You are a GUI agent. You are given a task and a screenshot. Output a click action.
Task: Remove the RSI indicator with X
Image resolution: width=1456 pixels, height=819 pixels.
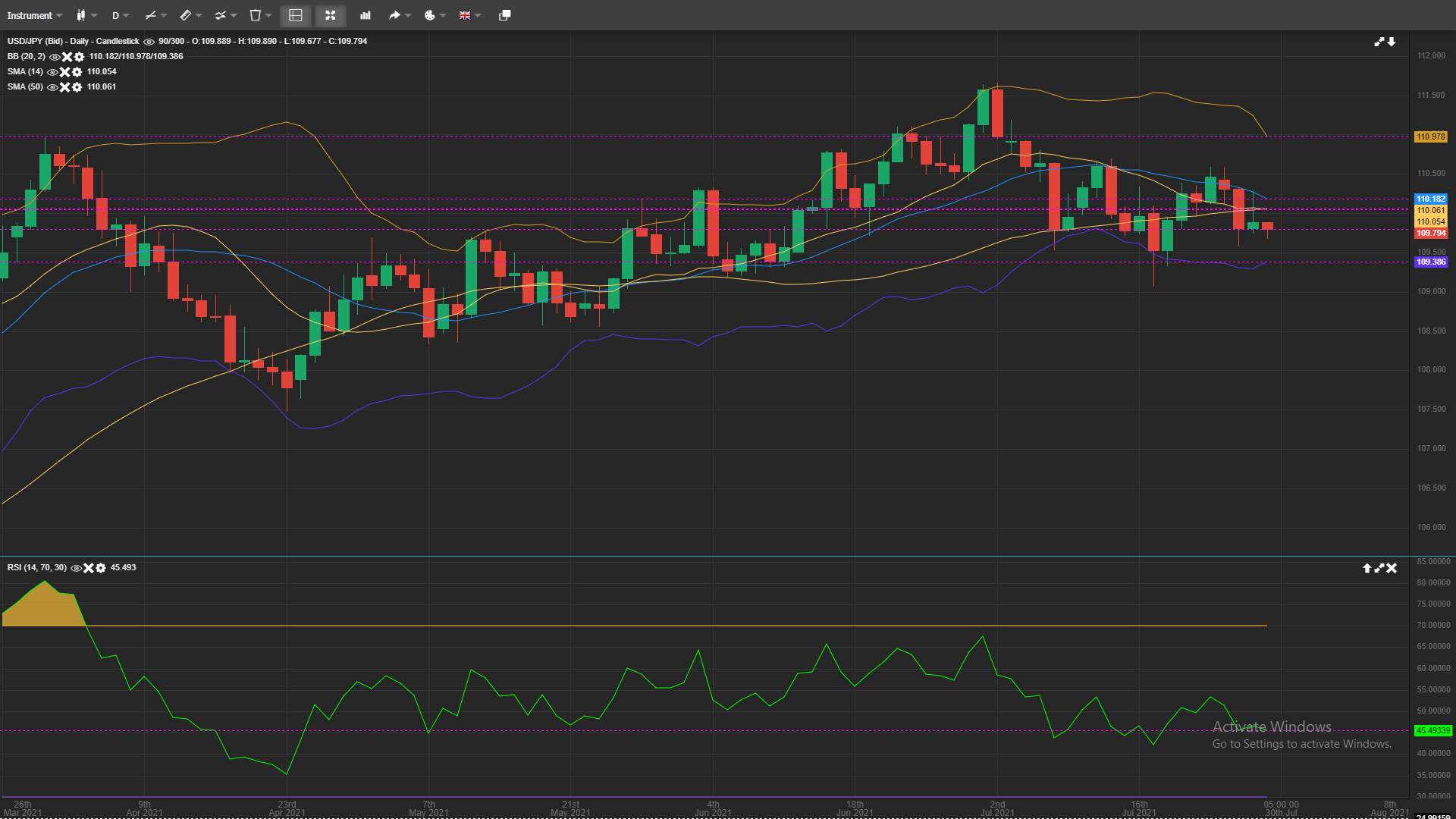coord(89,568)
